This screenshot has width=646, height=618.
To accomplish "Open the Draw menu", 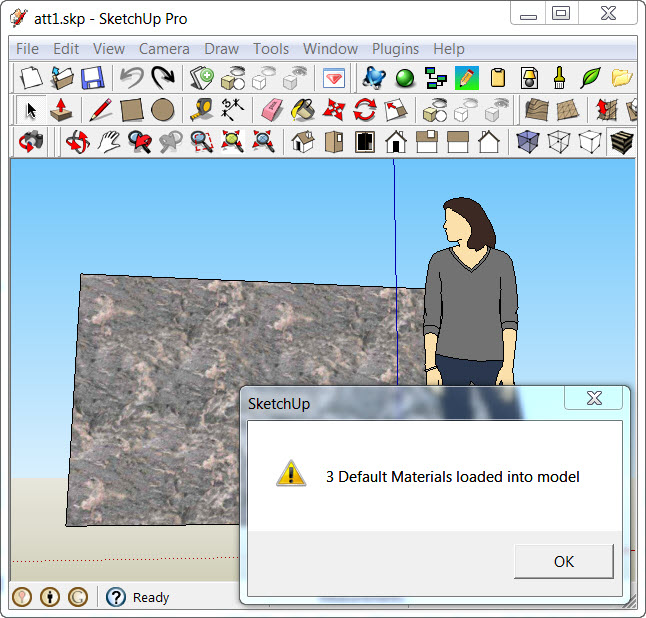I will (221, 48).
